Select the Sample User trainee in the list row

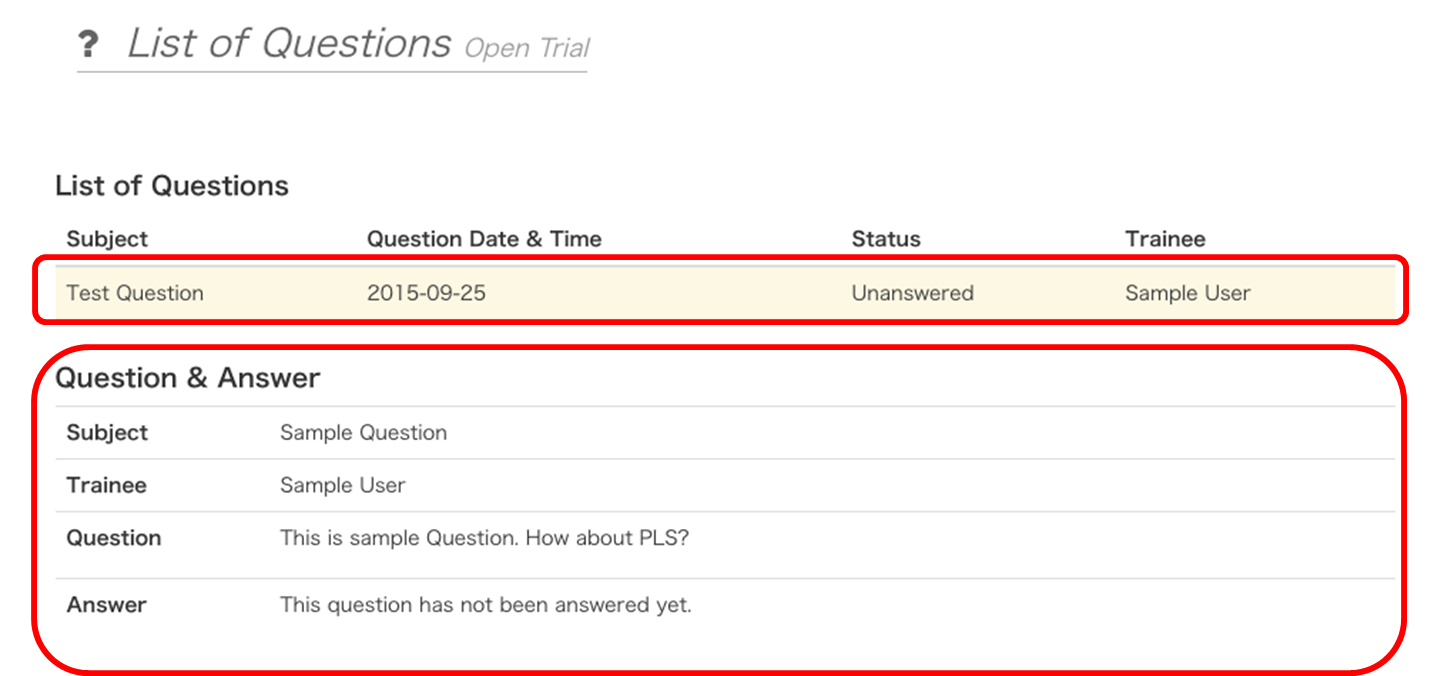click(1186, 292)
